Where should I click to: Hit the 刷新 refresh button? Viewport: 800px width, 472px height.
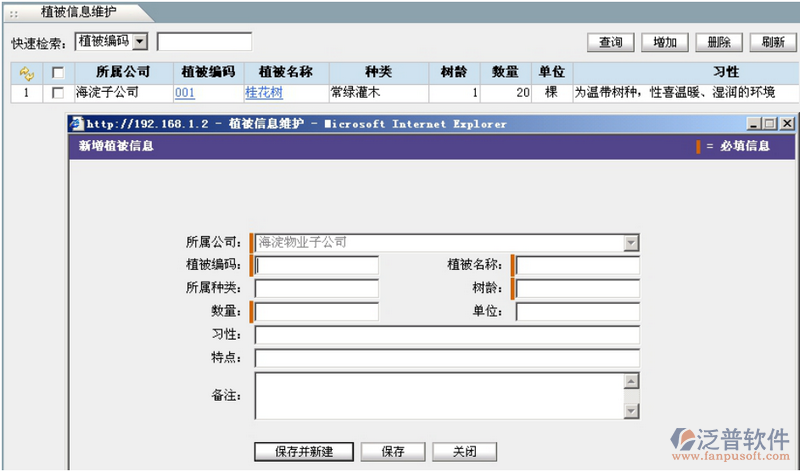(772, 42)
